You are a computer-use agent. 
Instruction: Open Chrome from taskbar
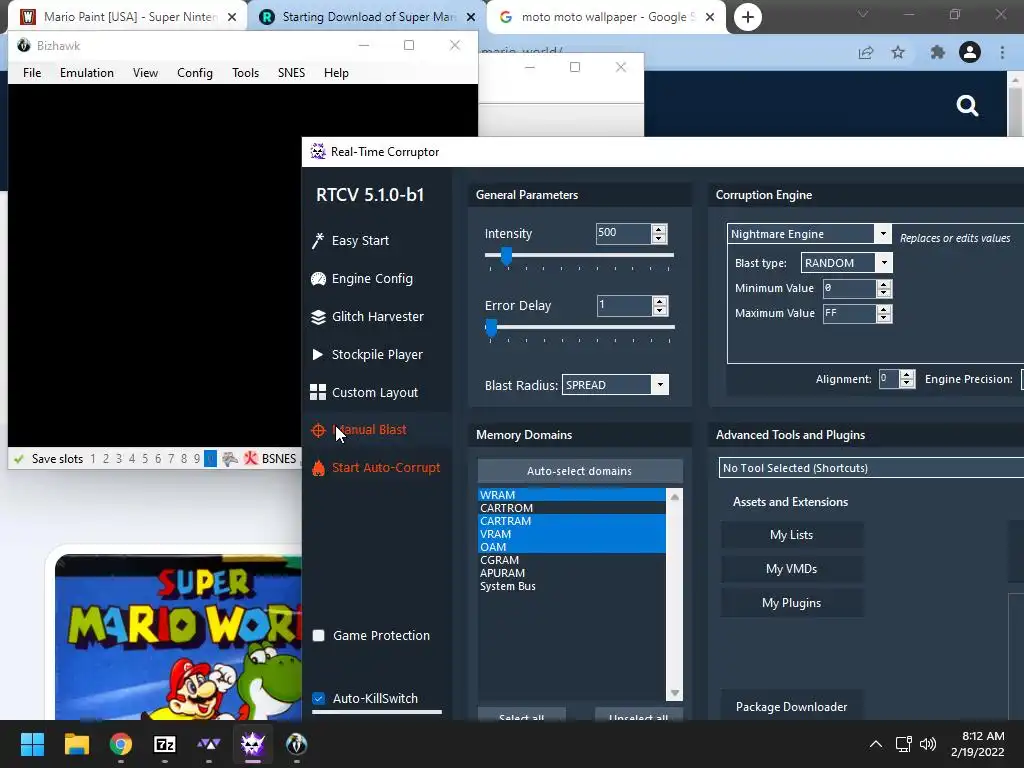pyautogui.click(x=120, y=744)
